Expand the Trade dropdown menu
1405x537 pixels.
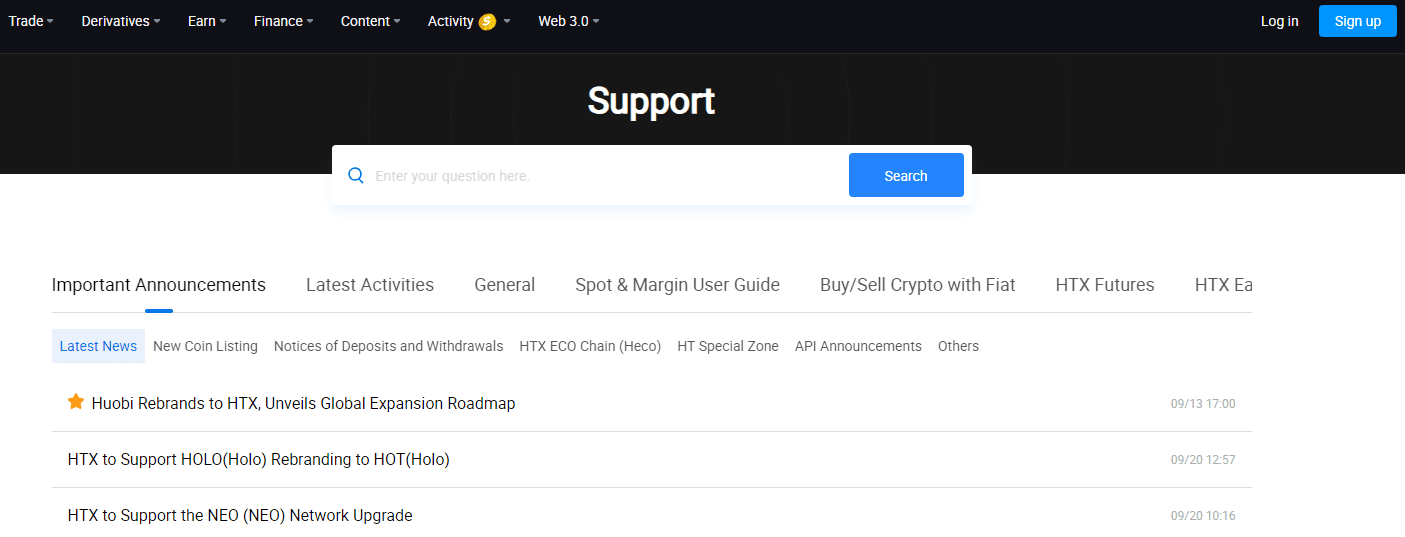pos(31,21)
